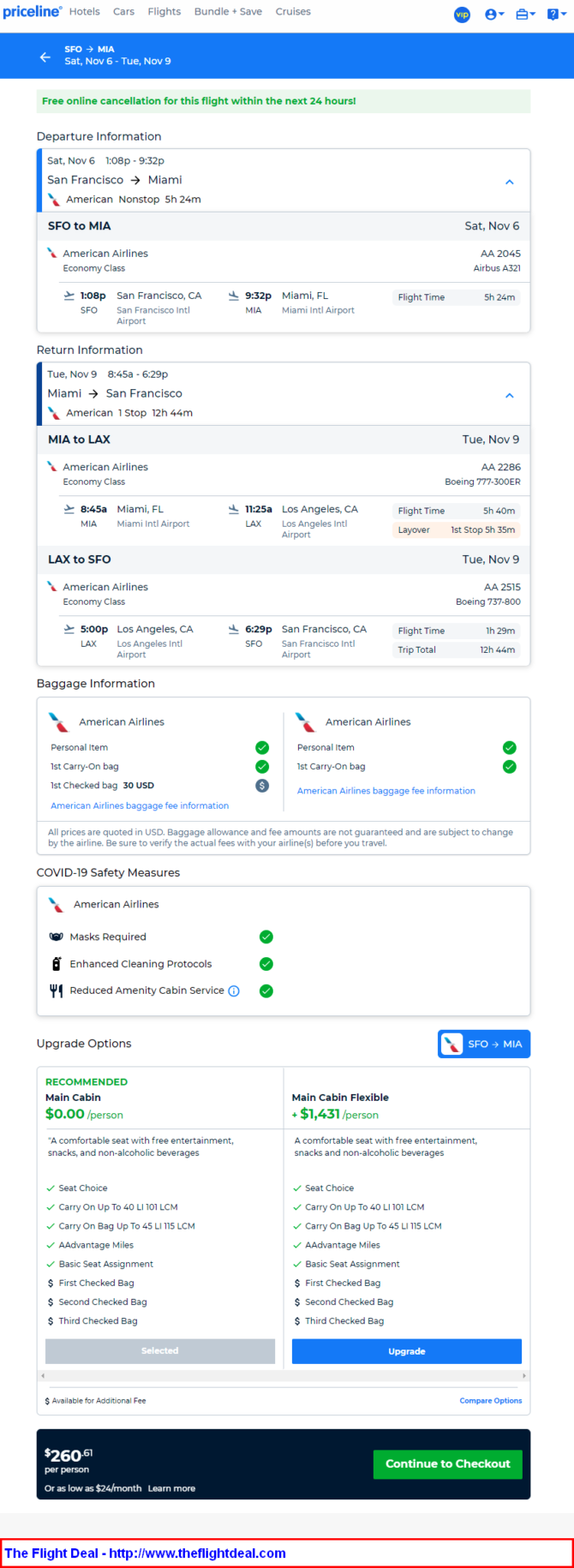Screen dimensions: 574x1568
Task: Click the 1st Checked bag dollar fee icon
Action: [x=262, y=786]
